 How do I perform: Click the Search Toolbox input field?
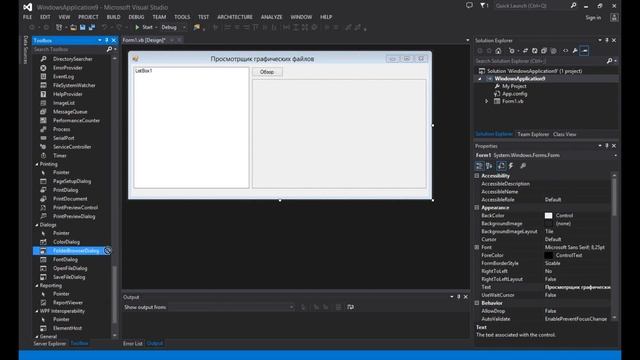[69, 49]
